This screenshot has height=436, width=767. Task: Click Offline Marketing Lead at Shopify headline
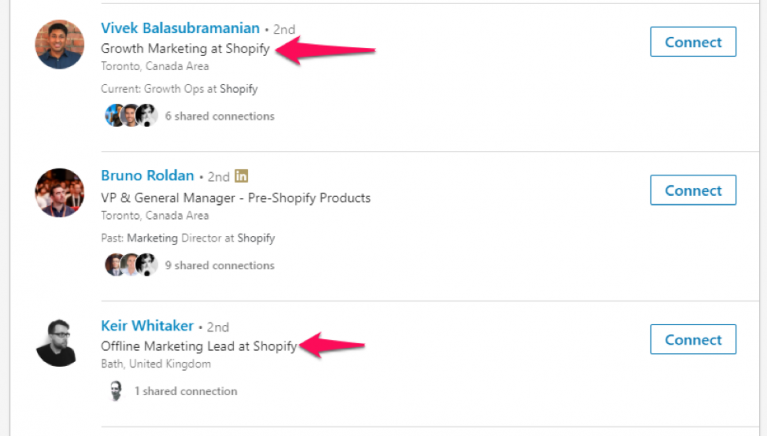pyautogui.click(x=199, y=346)
